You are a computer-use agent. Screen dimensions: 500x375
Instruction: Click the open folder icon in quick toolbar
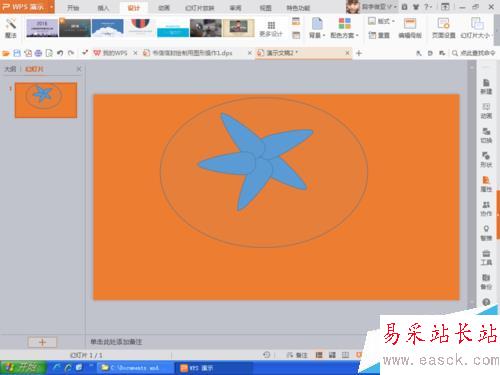[6, 53]
